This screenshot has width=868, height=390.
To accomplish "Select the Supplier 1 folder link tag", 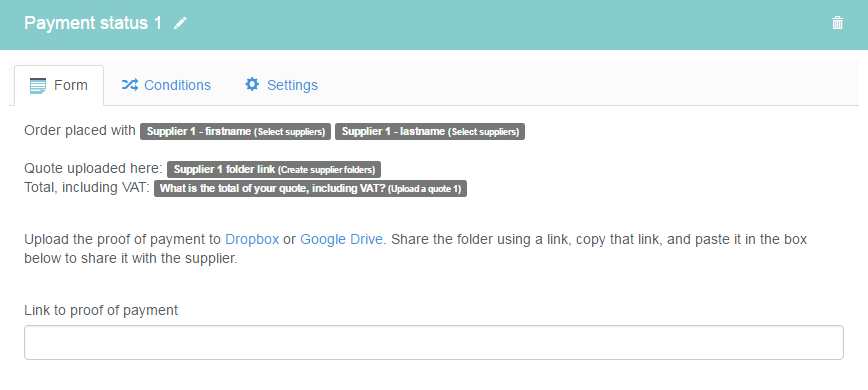I will [x=274, y=170].
